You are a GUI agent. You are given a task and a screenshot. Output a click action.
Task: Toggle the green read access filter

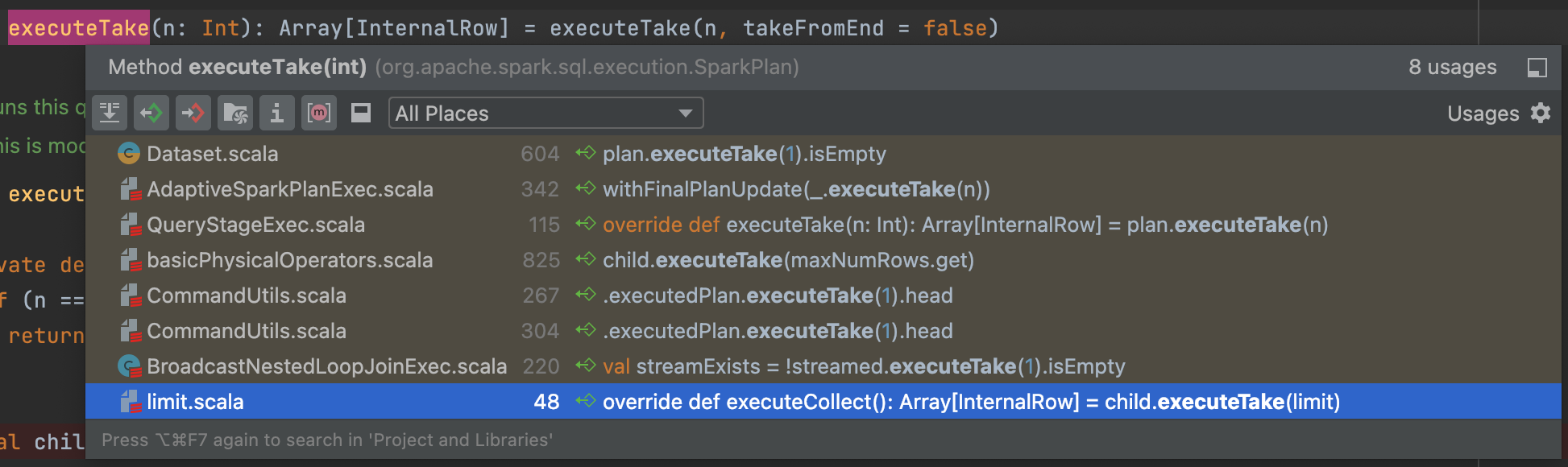coord(151,114)
